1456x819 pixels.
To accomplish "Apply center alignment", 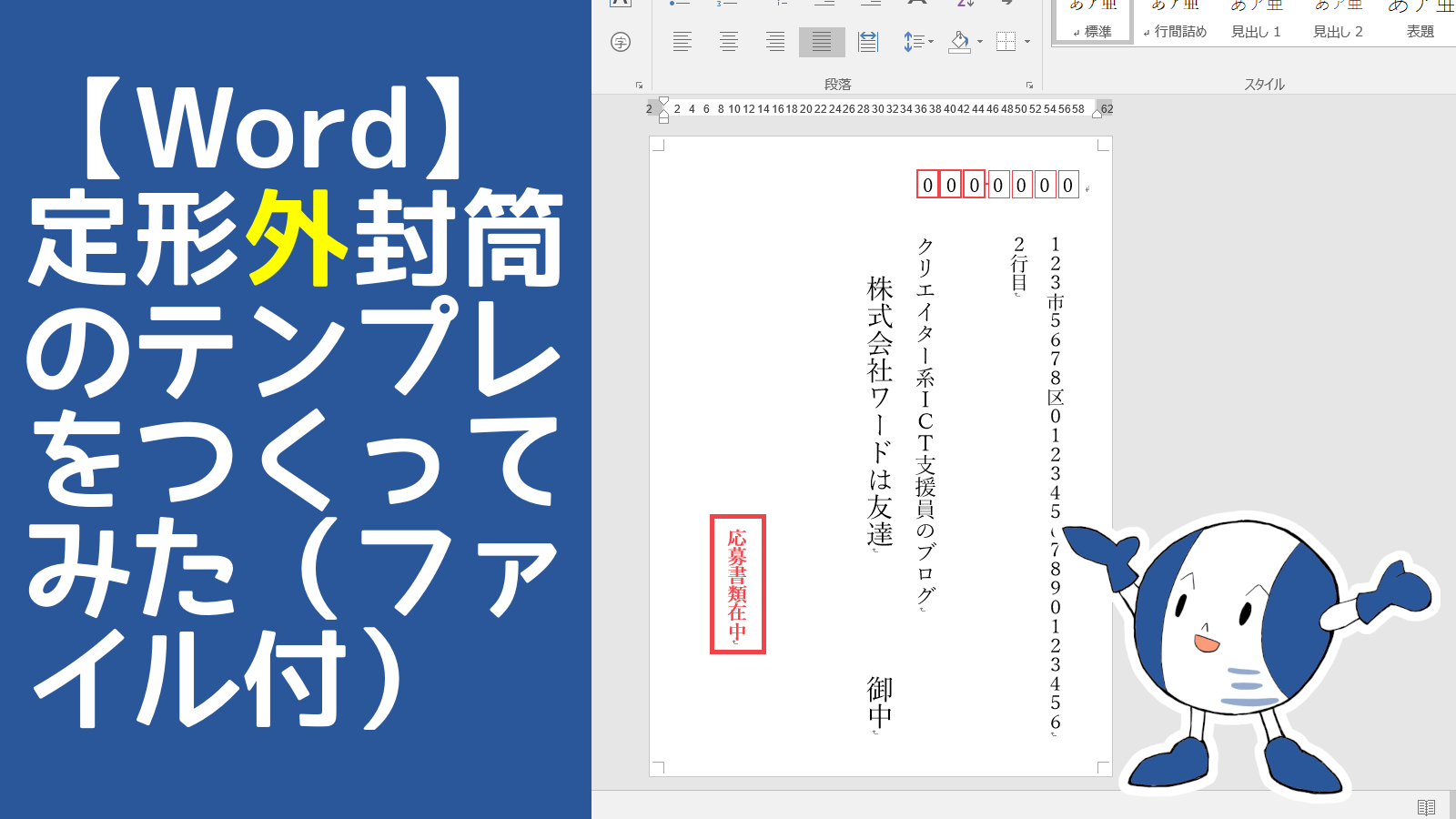I will click(728, 41).
